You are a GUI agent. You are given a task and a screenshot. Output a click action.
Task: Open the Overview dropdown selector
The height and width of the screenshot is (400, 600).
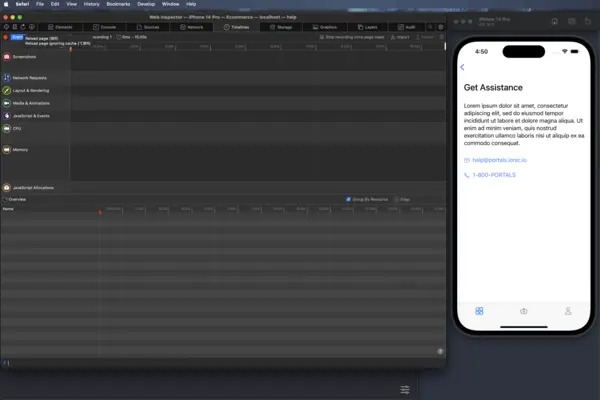16,199
